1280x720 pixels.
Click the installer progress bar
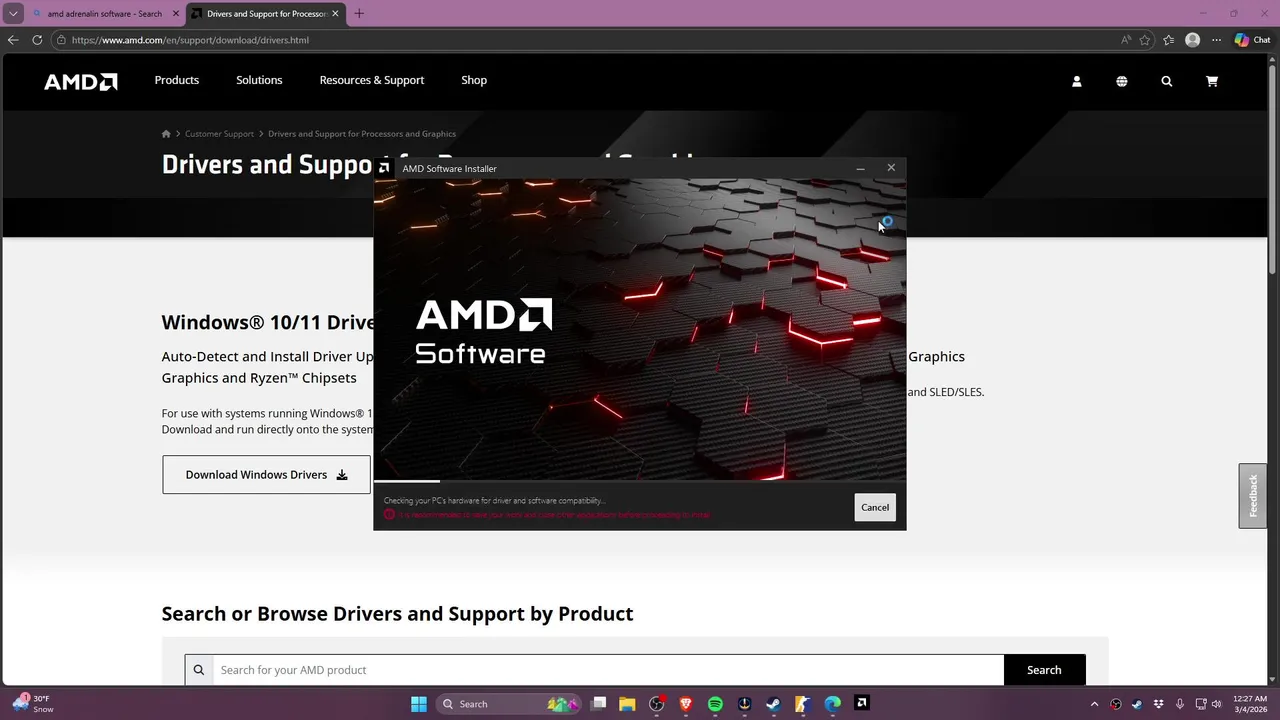point(640,482)
